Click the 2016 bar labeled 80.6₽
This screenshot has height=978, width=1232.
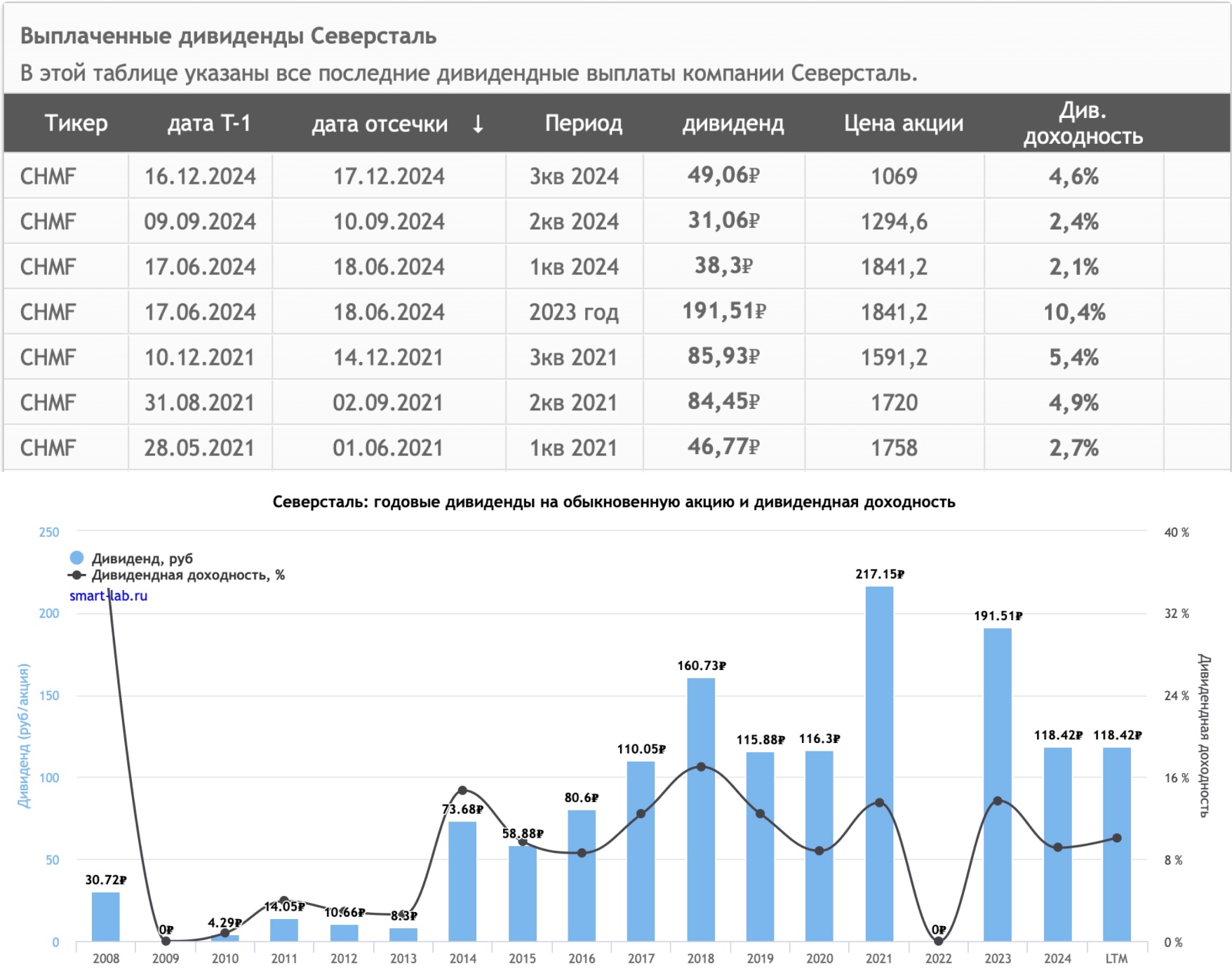click(582, 876)
